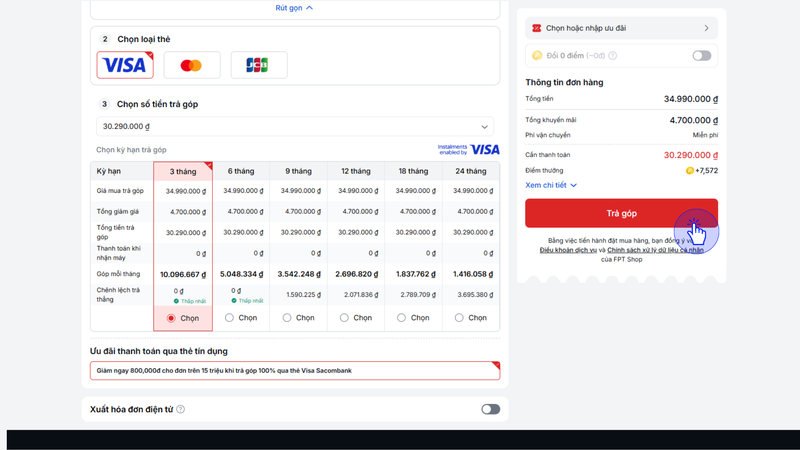Click the 1.416.058 đ monthly payment value
This screenshot has width=800, height=450.
(x=472, y=274)
